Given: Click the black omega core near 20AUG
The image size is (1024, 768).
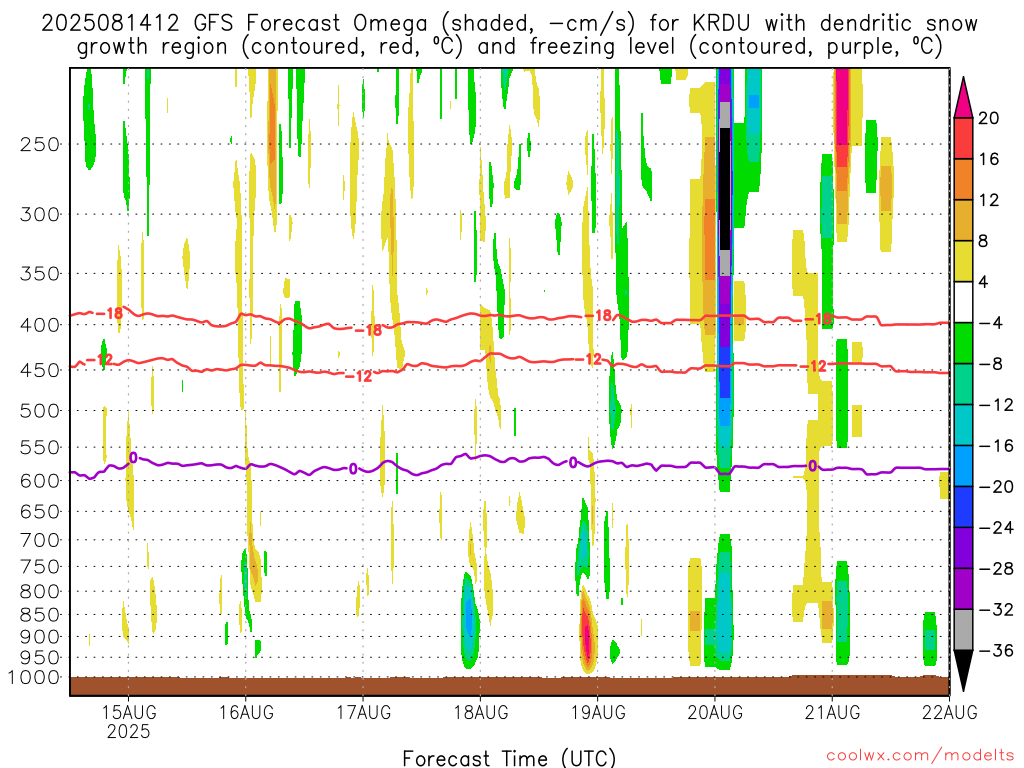Looking at the screenshot, I should point(725,189).
